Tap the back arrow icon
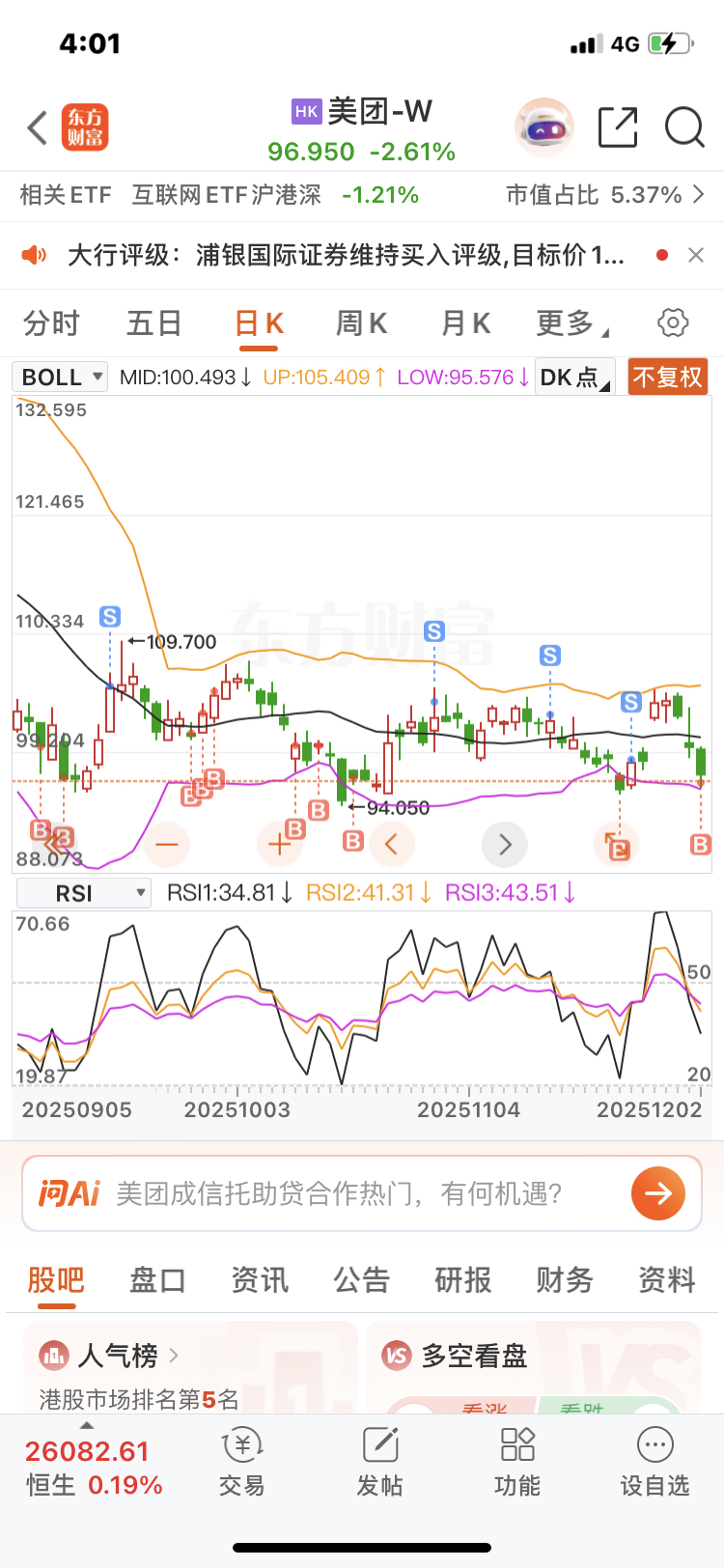This screenshot has width=724, height=1568. (x=38, y=127)
